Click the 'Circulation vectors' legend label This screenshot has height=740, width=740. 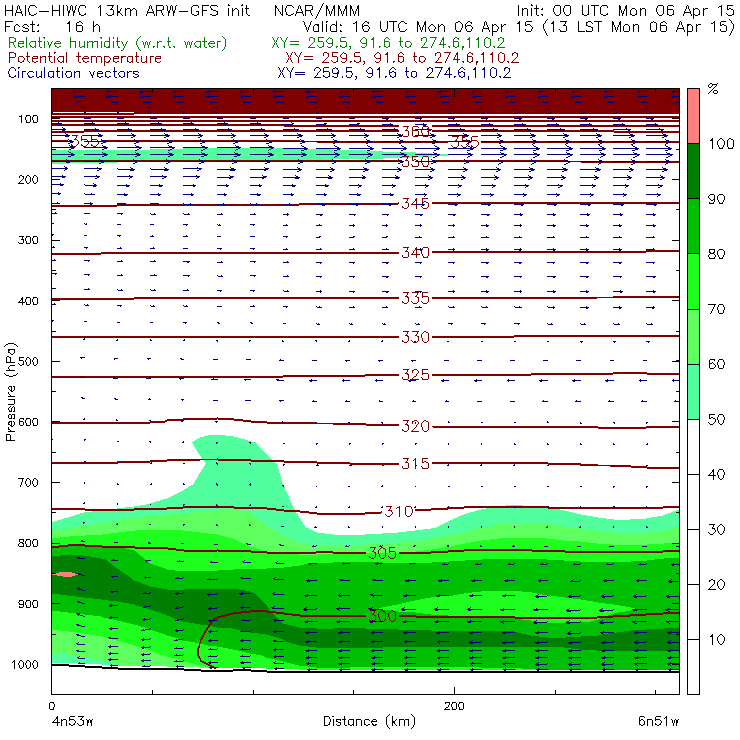[73, 73]
